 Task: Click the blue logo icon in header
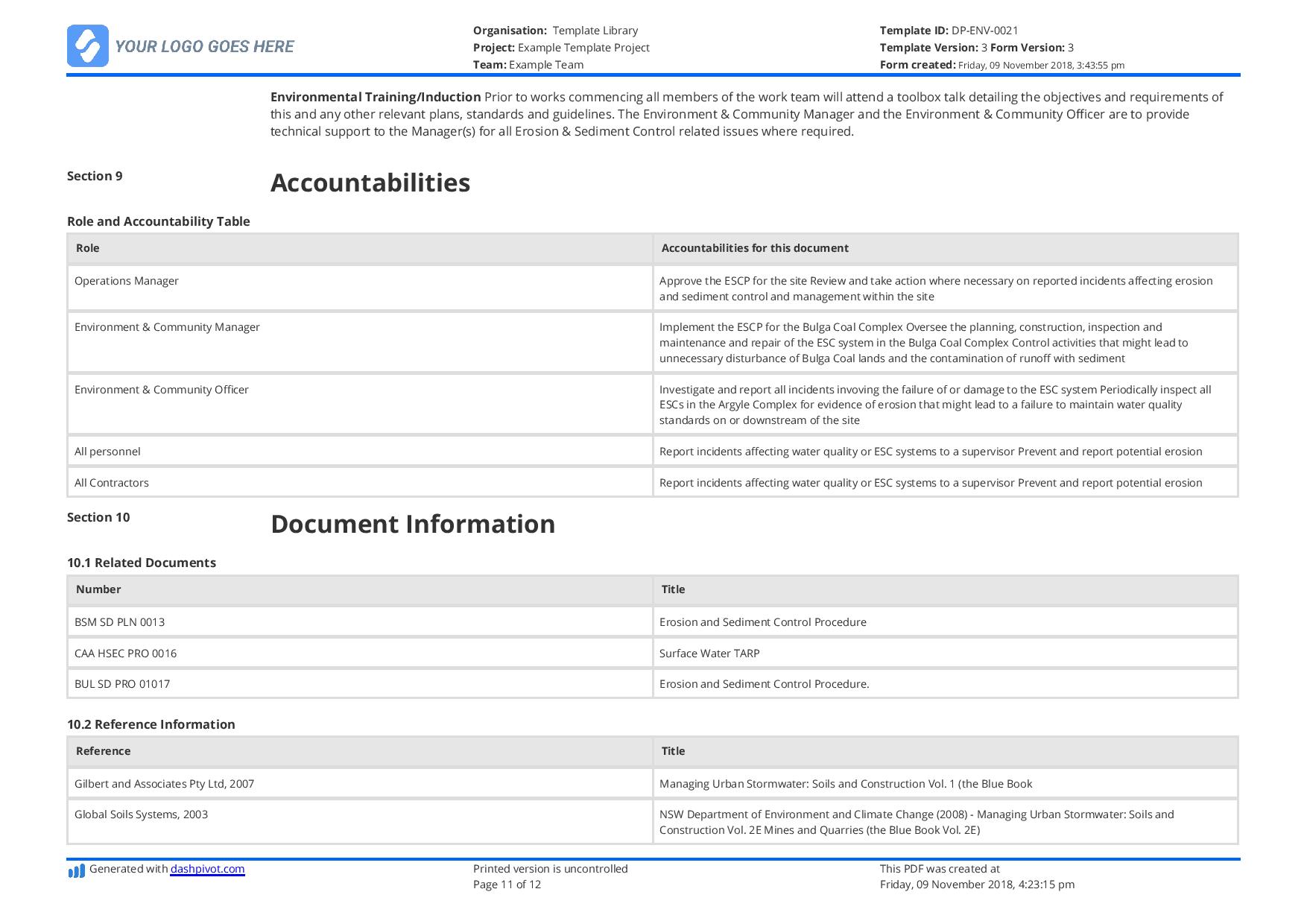tap(87, 46)
